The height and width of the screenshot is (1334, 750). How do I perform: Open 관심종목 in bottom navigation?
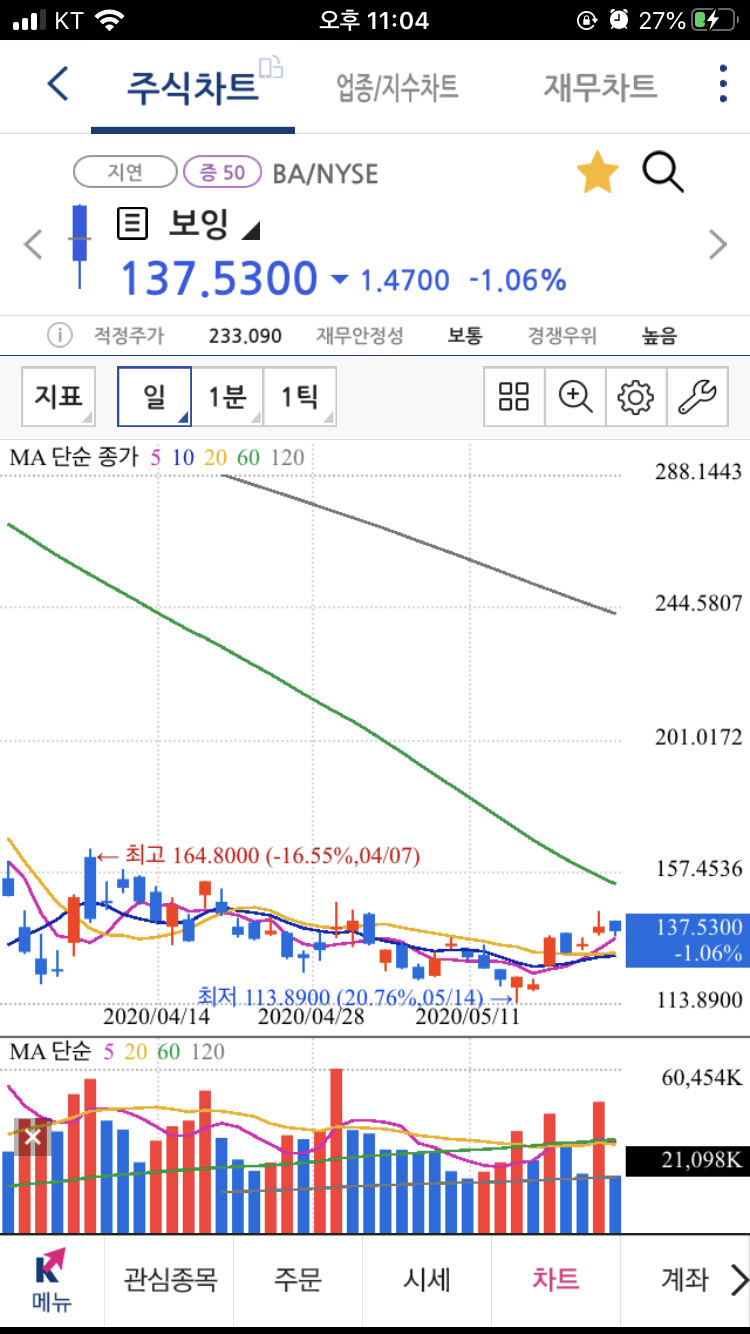(x=169, y=1279)
